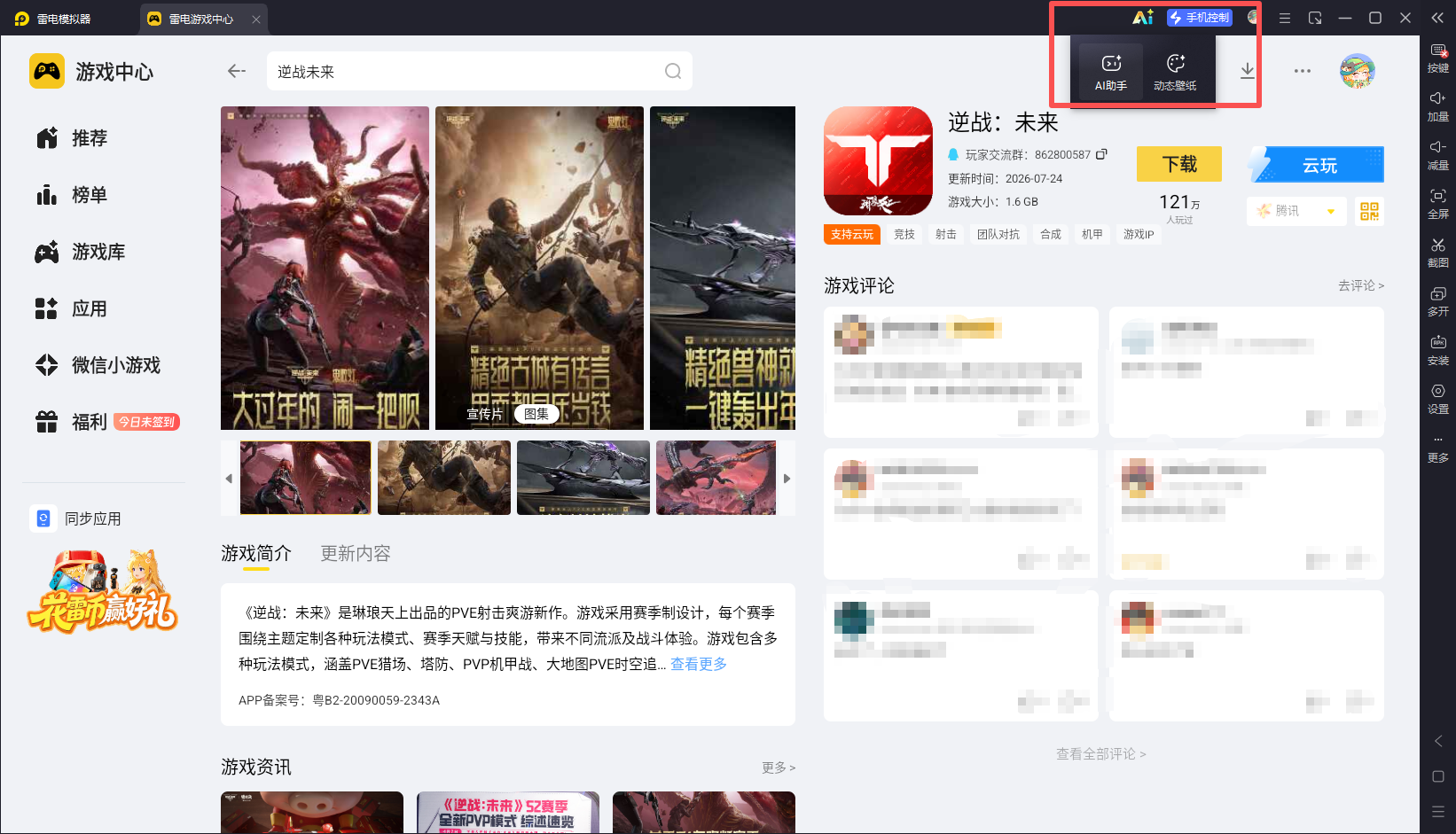The width and height of the screenshot is (1456, 834).
Task: Switch gallery to 宣传片 trailer
Action: (x=484, y=414)
